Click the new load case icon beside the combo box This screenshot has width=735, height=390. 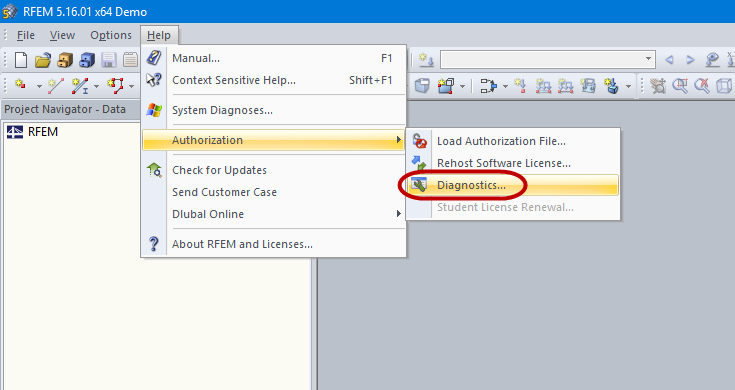coord(426,60)
